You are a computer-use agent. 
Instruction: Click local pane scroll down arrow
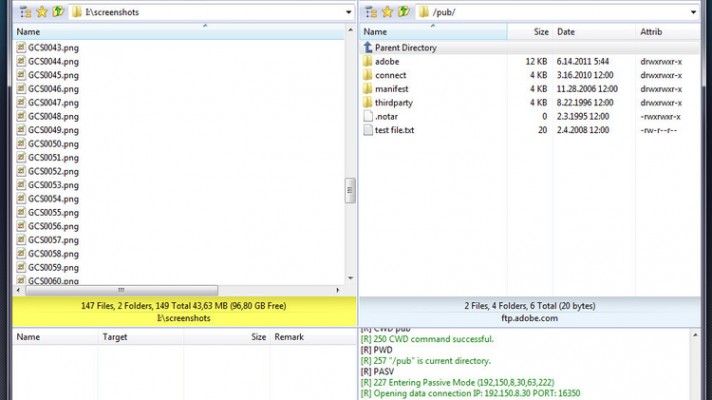350,278
